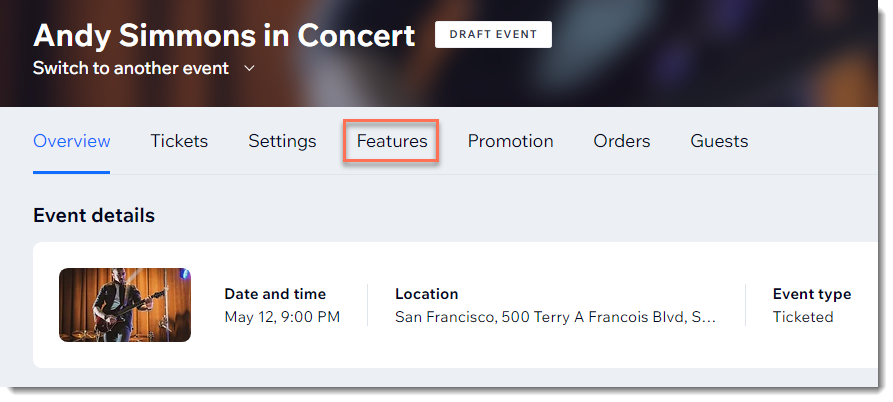Go to the Settings tab
Screen dimensions: 893x402
(282, 141)
